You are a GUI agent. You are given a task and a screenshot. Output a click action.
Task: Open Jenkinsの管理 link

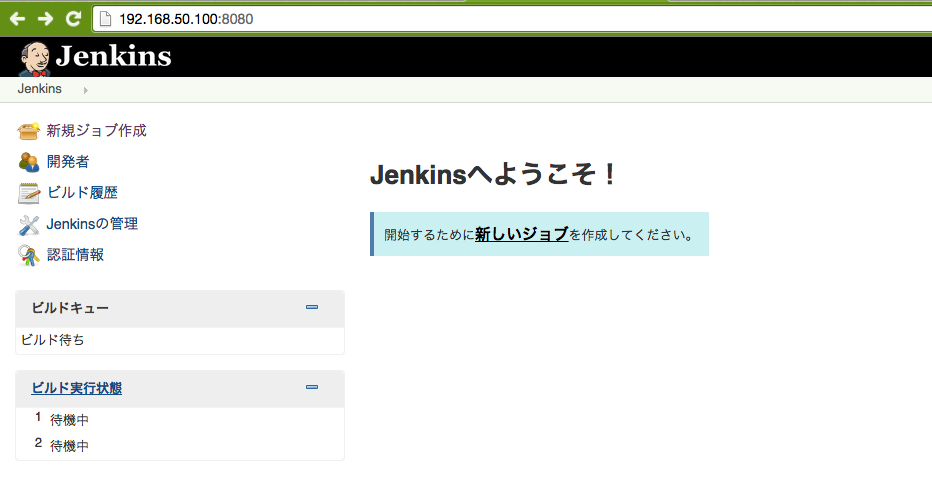92,224
